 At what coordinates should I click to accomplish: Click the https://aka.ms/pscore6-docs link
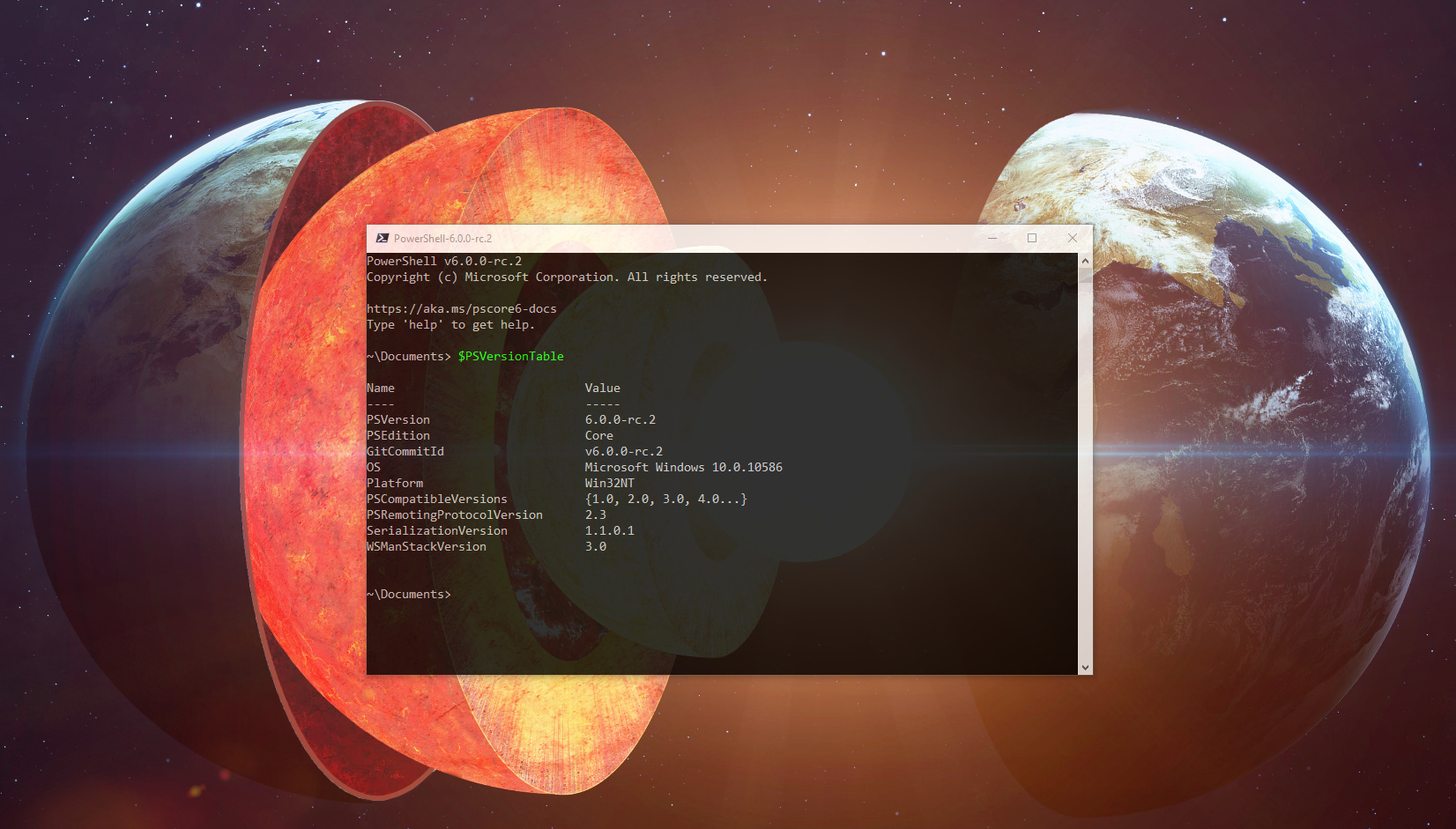pos(462,308)
